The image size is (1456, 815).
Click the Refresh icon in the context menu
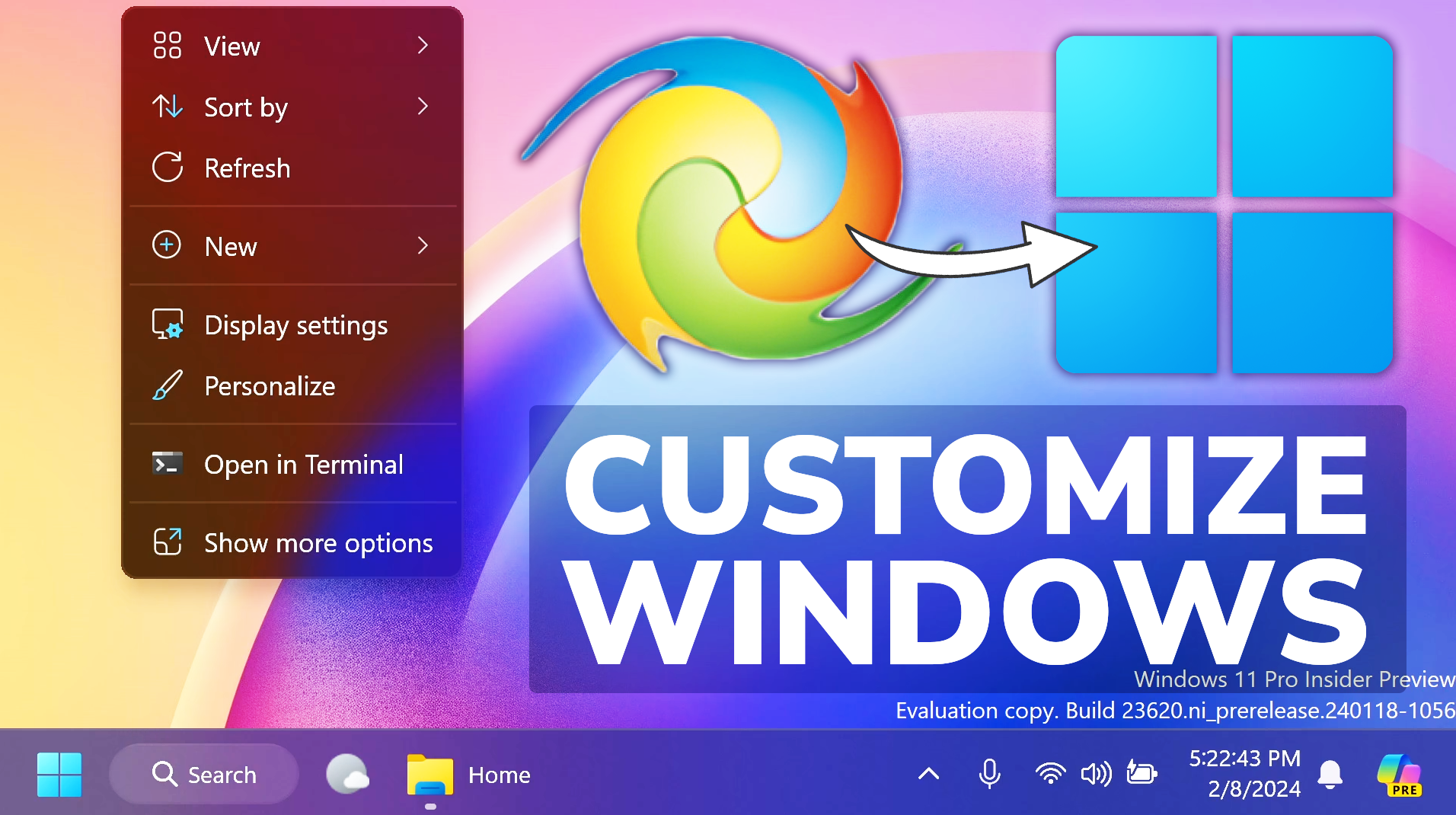point(168,168)
